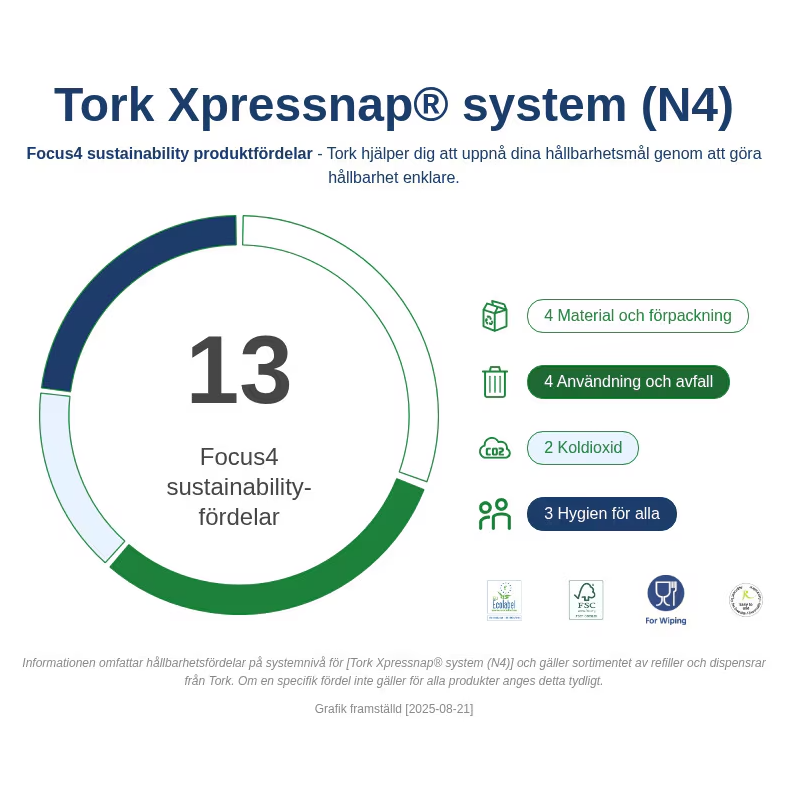The height and width of the screenshot is (791, 788).
Task: Click the Grafik framställd date text
Action: coord(394,709)
